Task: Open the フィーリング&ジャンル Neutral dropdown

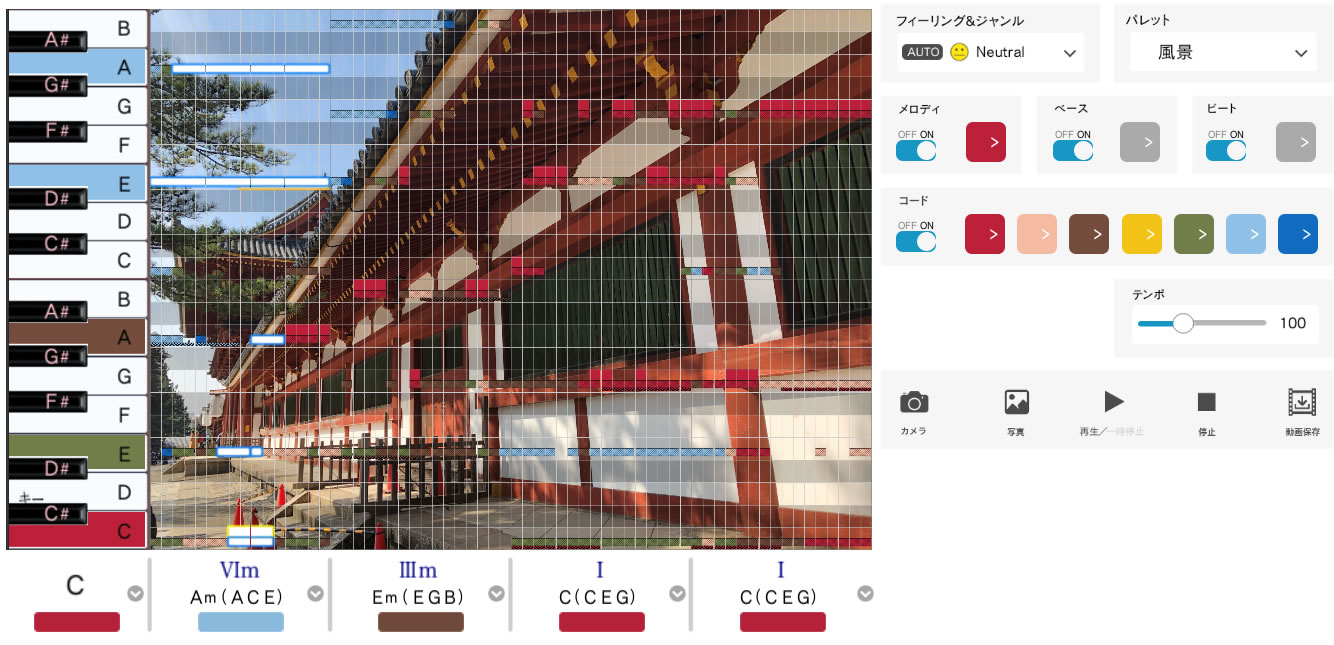Action: tap(990, 52)
